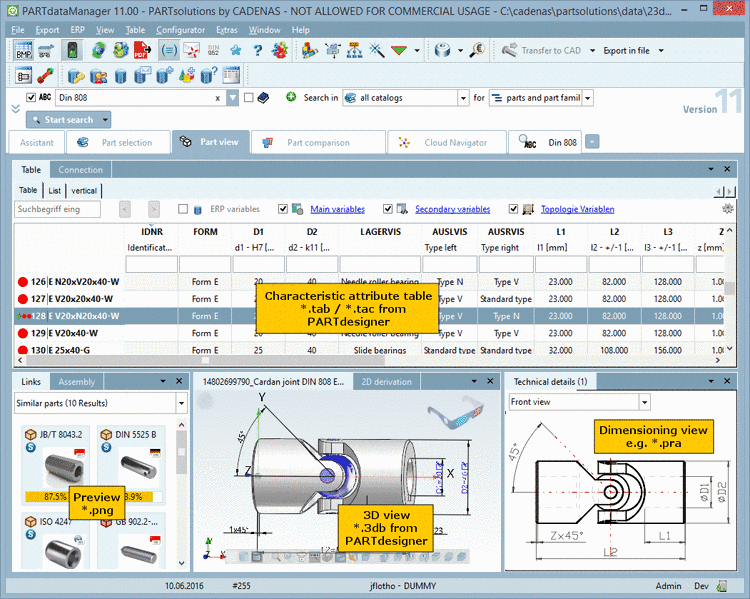The image size is (750, 599).
Task: Click the wrench tool icon in second toolbar row
Action: click(46, 75)
